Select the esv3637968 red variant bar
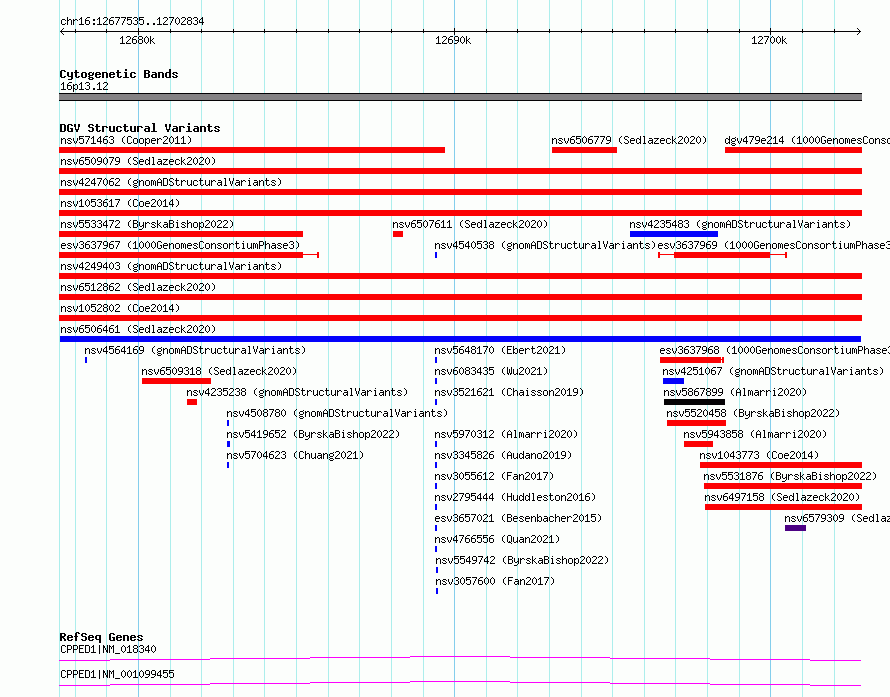 691,360
